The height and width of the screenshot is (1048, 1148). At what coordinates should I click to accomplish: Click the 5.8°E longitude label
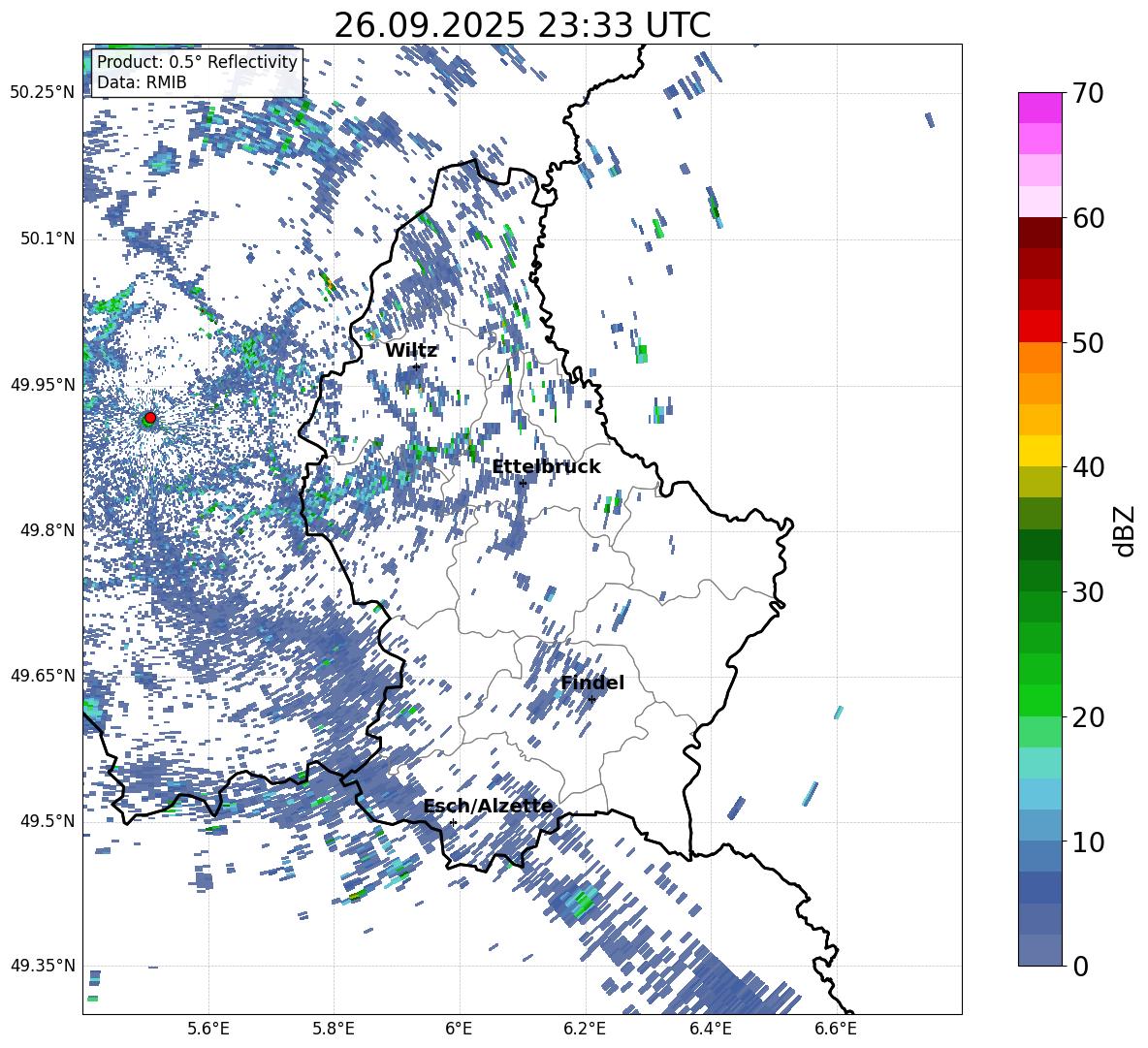tap(334, 1029)
